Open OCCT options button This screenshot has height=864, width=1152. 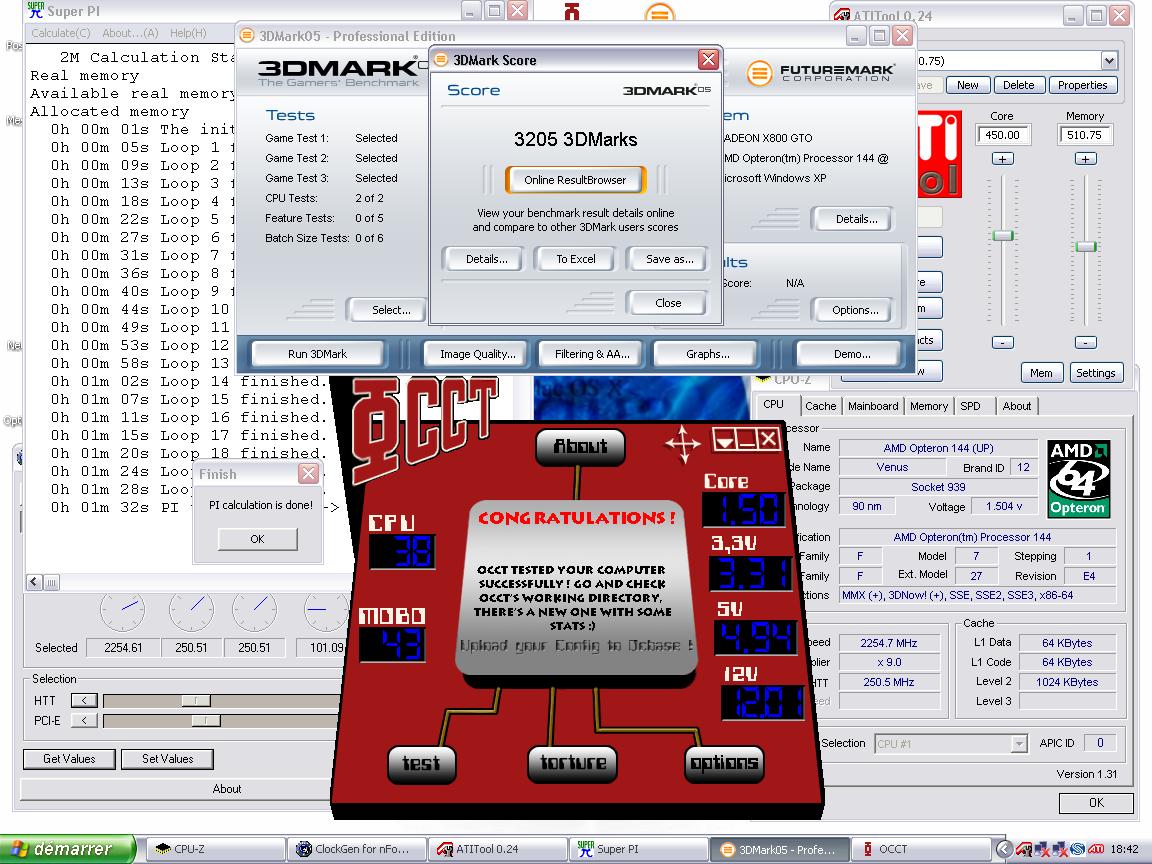coord(724,763)
